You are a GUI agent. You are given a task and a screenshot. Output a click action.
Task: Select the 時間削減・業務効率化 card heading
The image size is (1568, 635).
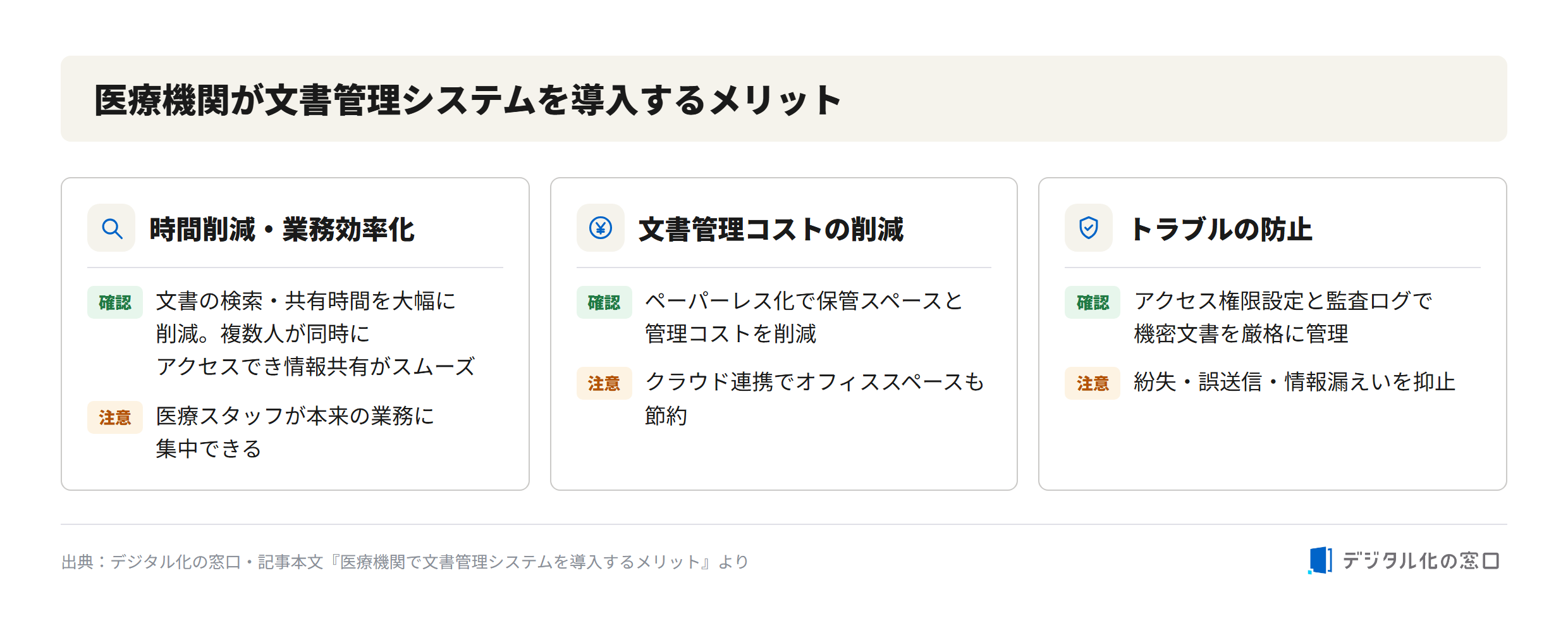[x=282, y=229]
